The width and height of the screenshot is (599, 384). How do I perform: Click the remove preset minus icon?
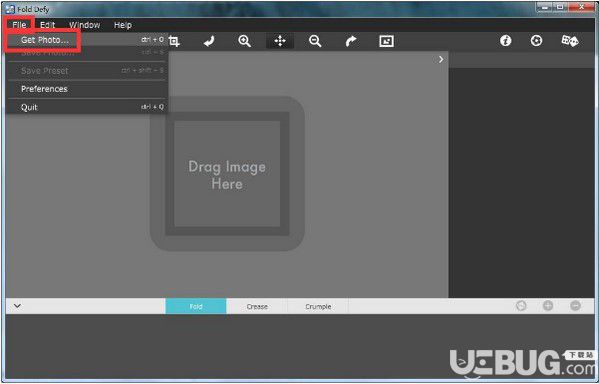point(575,306)
